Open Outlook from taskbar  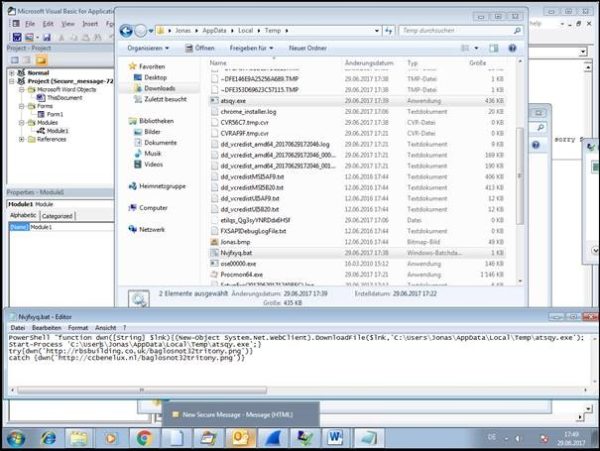[240, 438]
